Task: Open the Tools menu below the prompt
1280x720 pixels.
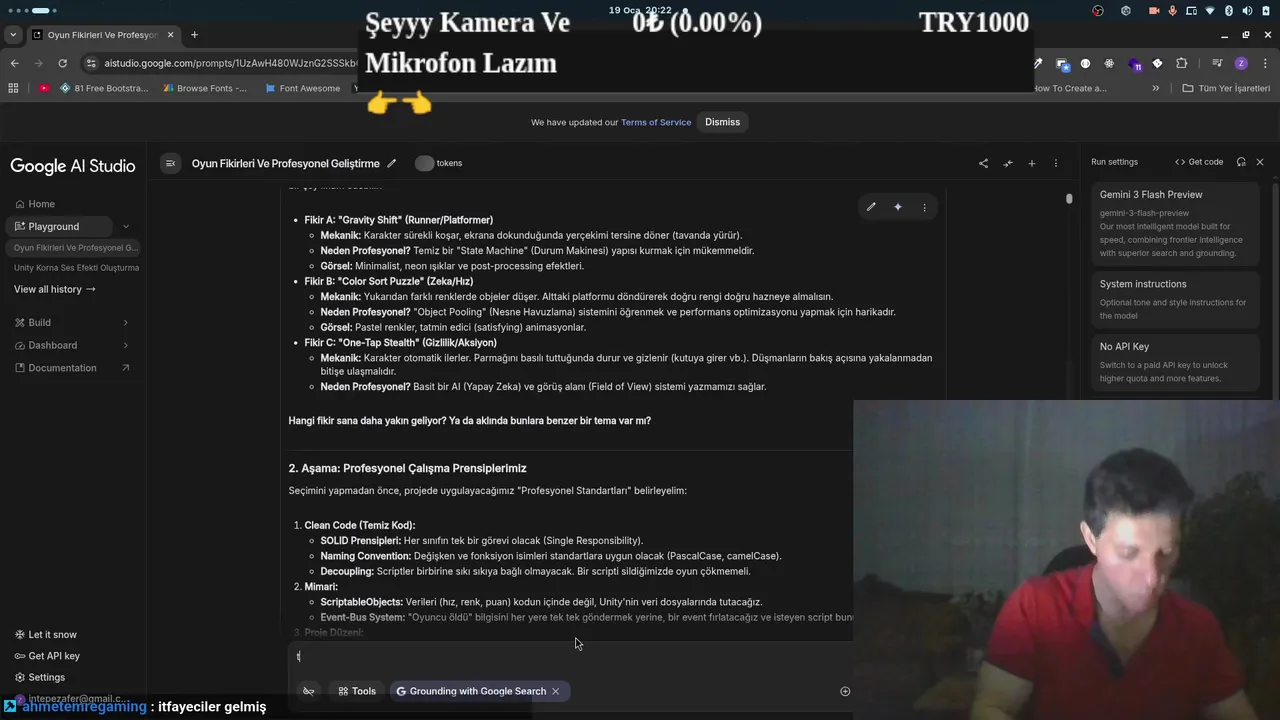Action: 357,691
